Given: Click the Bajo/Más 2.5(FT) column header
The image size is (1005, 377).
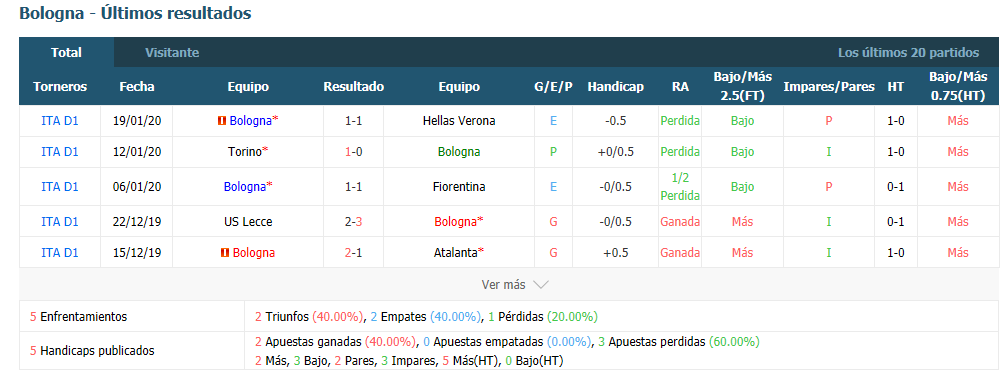Looking at the screenshot, I should click(742, 86).
